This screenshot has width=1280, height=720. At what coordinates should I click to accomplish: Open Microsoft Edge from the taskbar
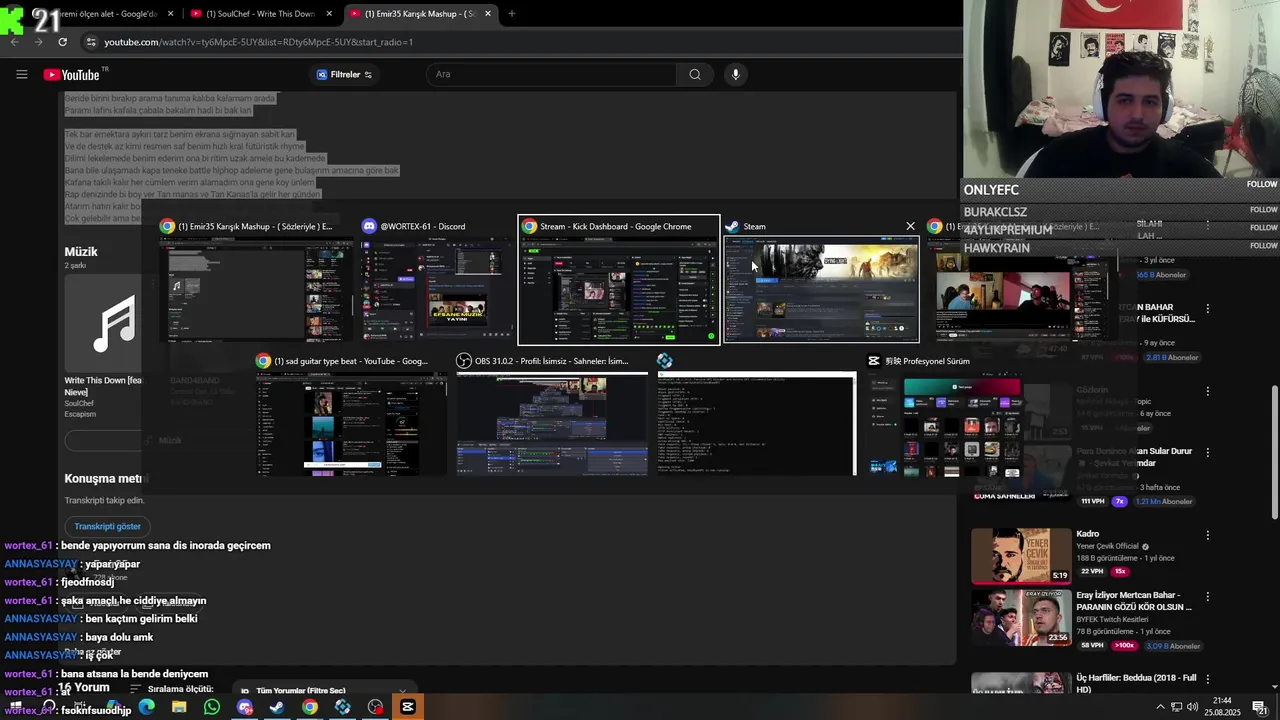point(147,707)
